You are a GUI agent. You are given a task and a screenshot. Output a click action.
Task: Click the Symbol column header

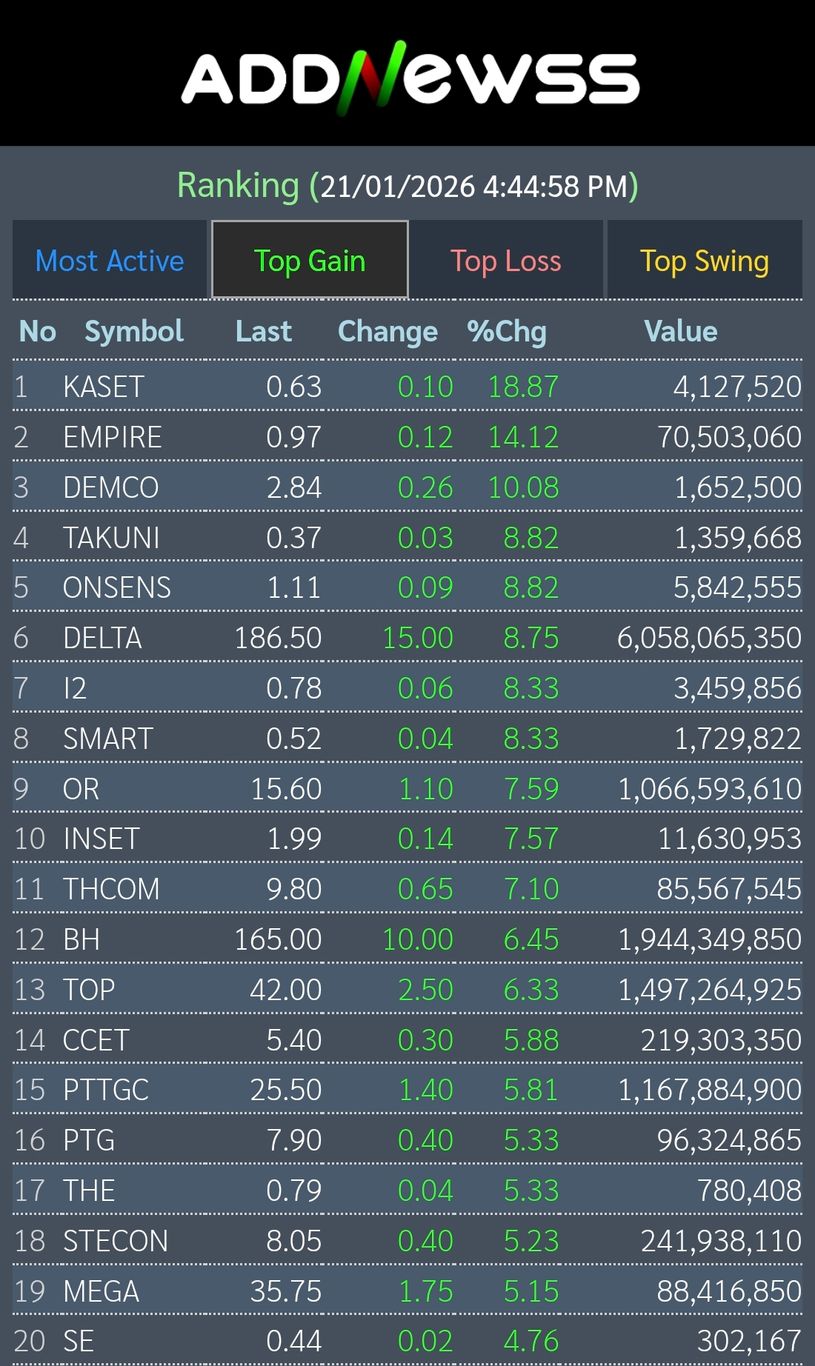pyautogui.click(x=134, y=331)
